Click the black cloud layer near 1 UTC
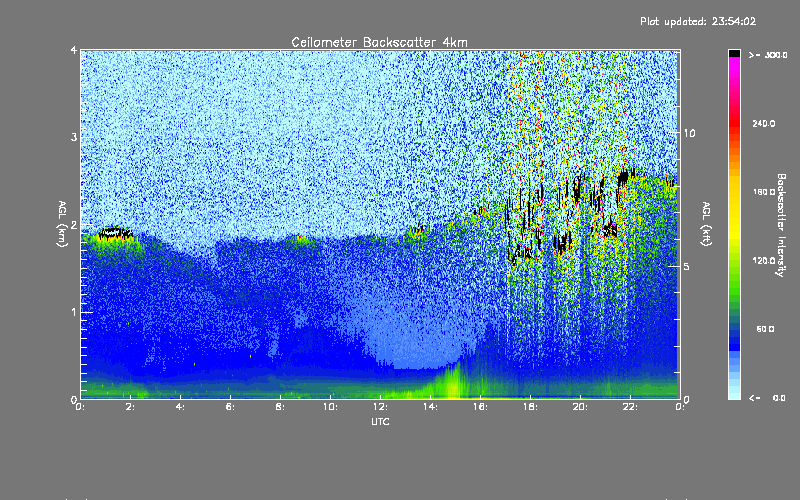 [x=116, y=233]
